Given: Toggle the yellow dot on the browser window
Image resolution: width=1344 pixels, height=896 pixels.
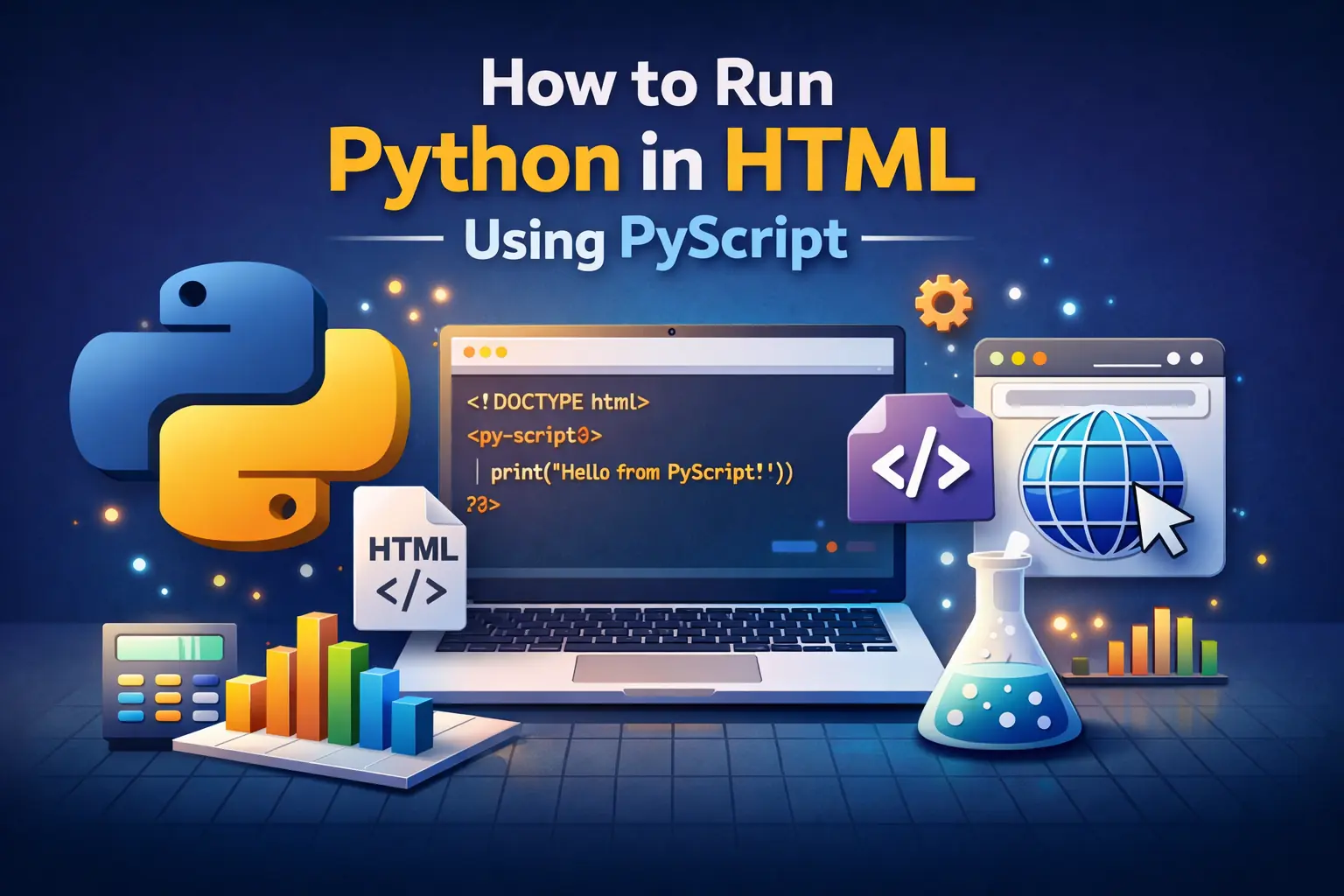Looking at the screenshot, I should coord(1018,357).
